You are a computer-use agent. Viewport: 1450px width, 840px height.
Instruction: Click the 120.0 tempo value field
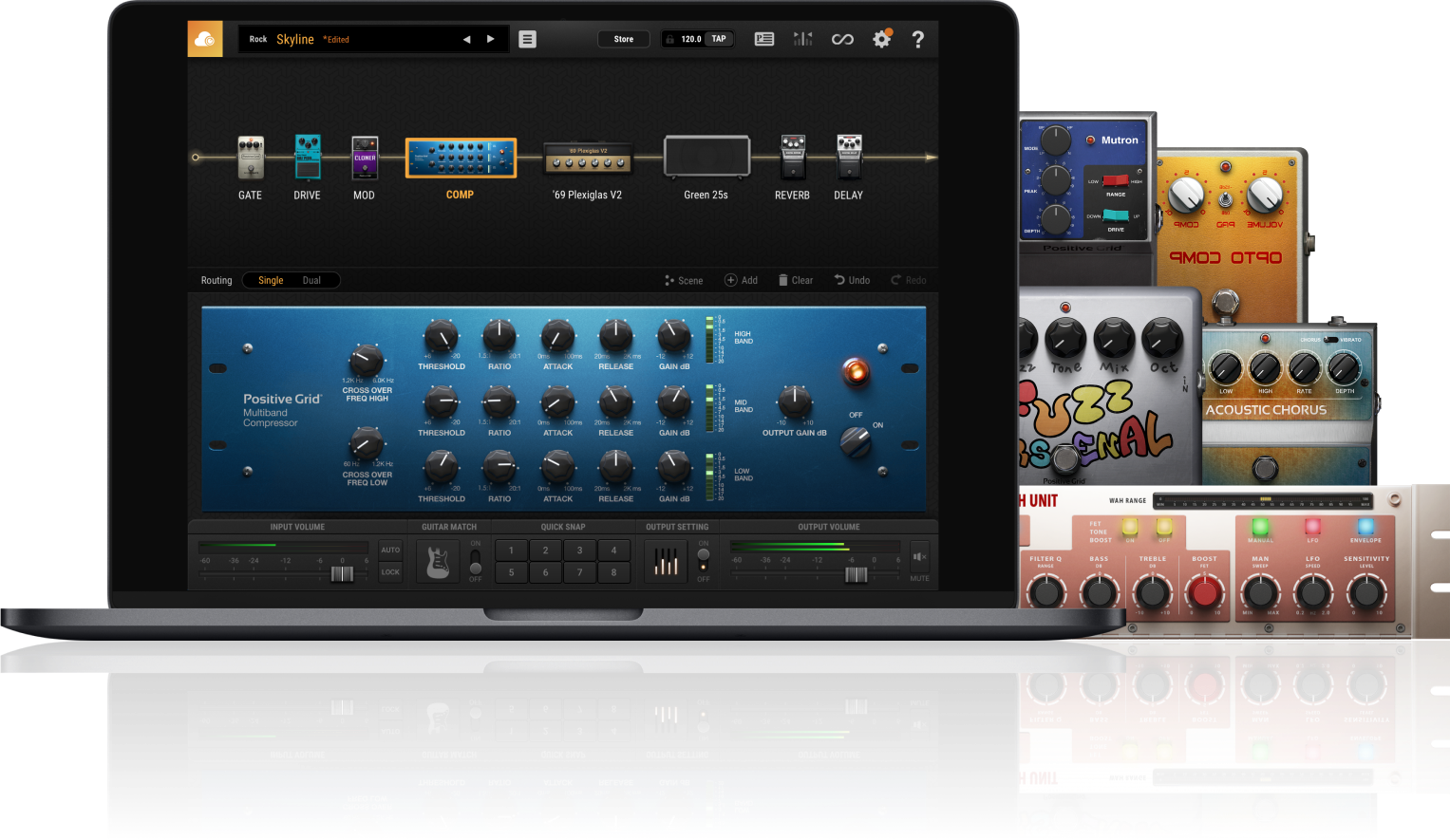click(x=691, y=39)
